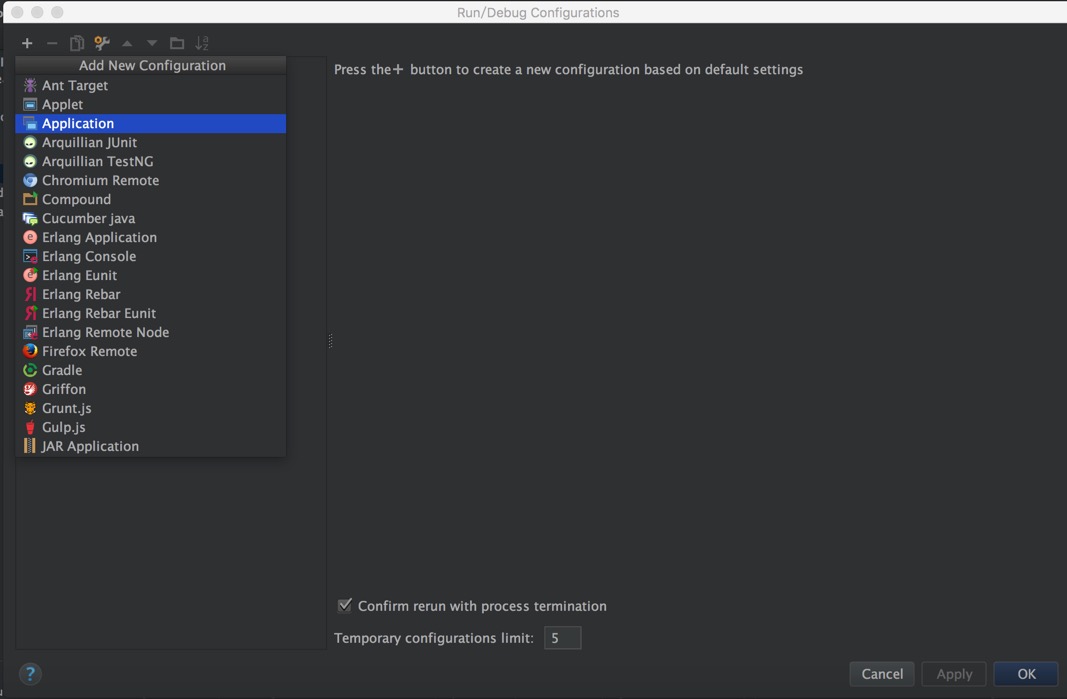Screen dimensions: 1067x699
Task: Click the move up arrow icon
Action: pos(127,44)
